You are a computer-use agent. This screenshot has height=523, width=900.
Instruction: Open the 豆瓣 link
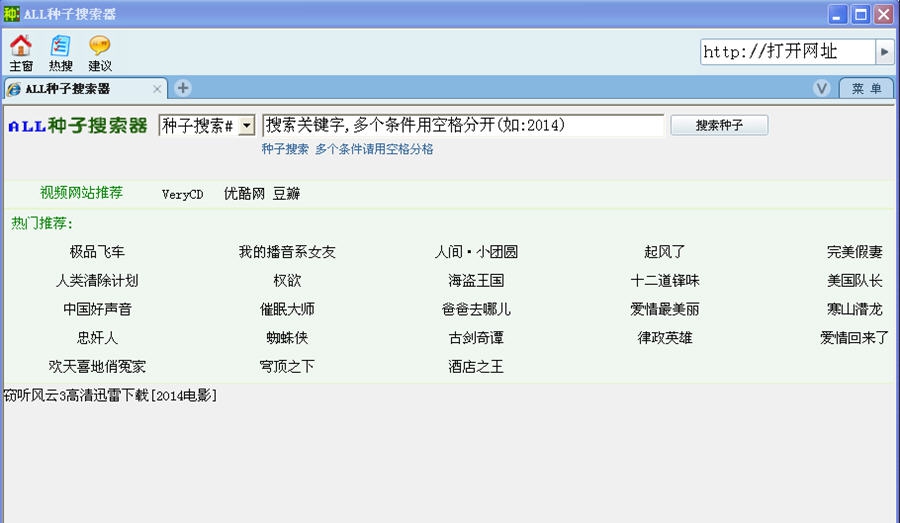[286, 193]
